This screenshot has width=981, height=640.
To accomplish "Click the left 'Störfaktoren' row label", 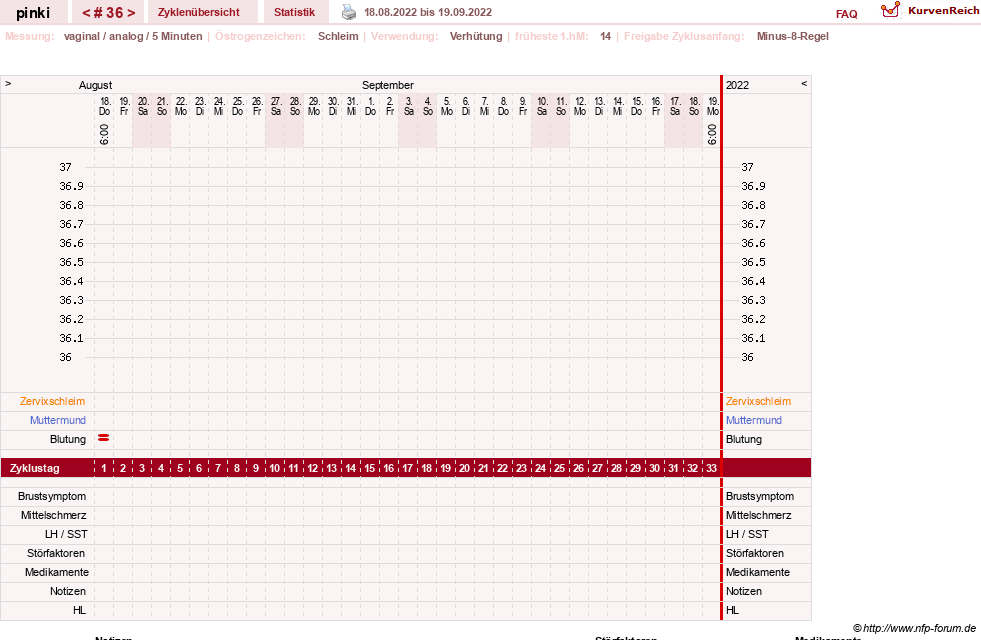I will [56, 553].
